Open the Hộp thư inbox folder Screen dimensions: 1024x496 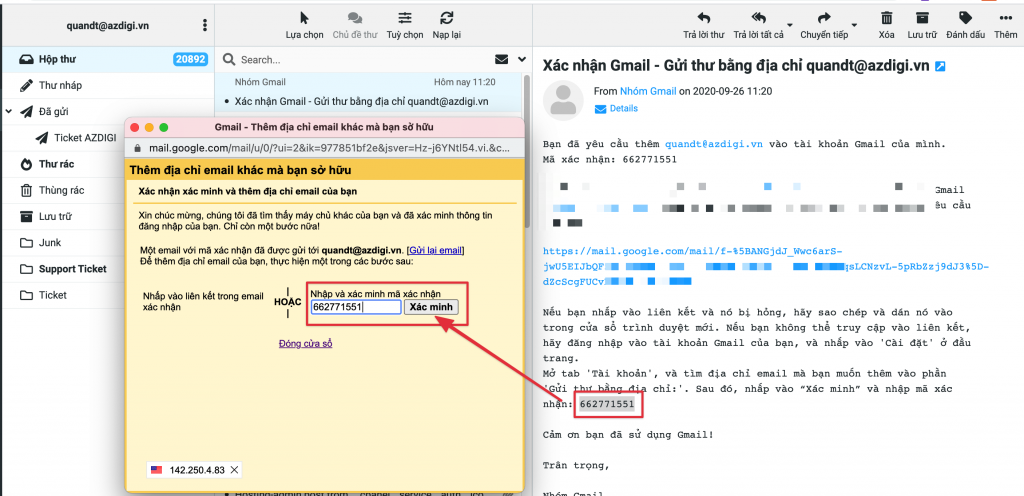(x=107, y=59)
